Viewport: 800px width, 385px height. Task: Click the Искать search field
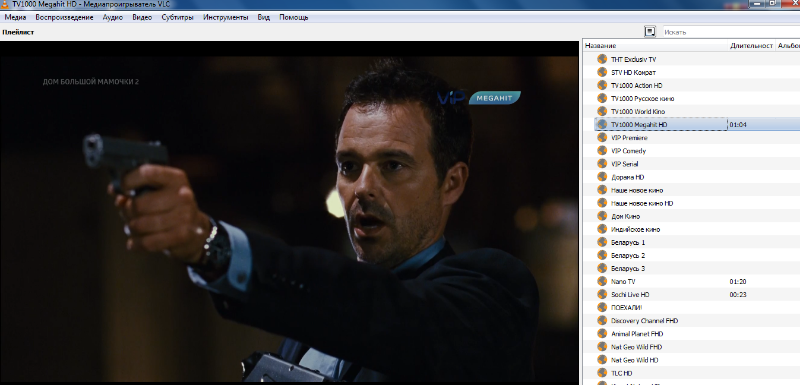[731, 32]
